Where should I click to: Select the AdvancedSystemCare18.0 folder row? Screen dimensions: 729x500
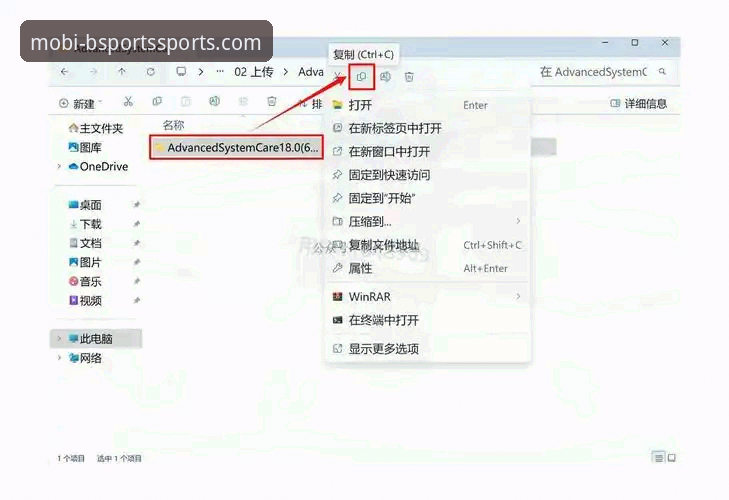(236, 147)
